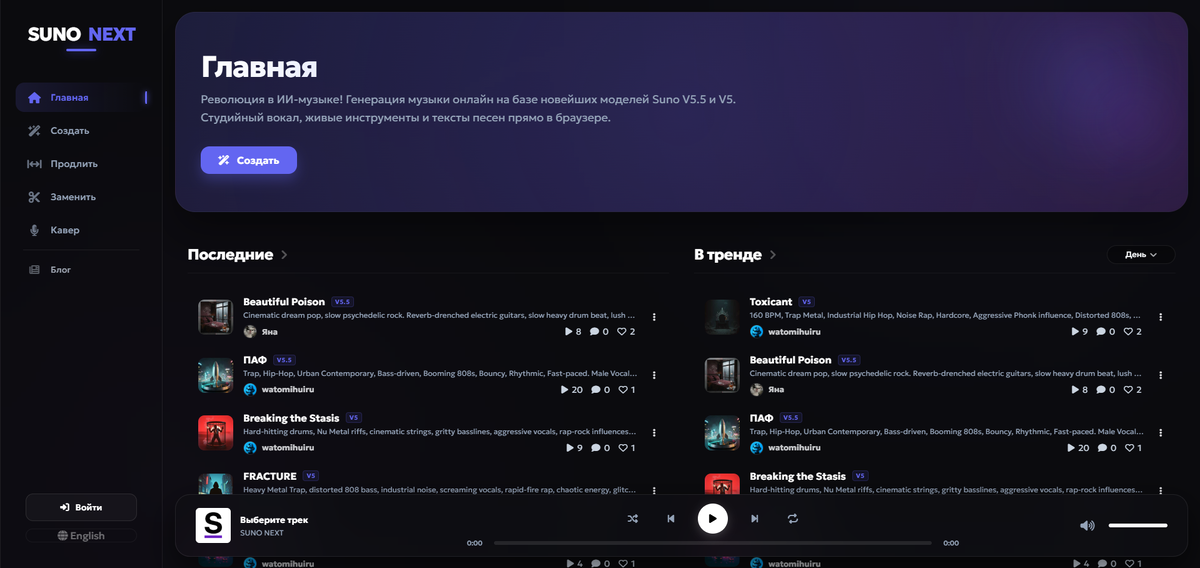The image size is (1200, 568).
Task: Open comments on Beautiful Poison in Последние
Action: [x=594, y=332]
